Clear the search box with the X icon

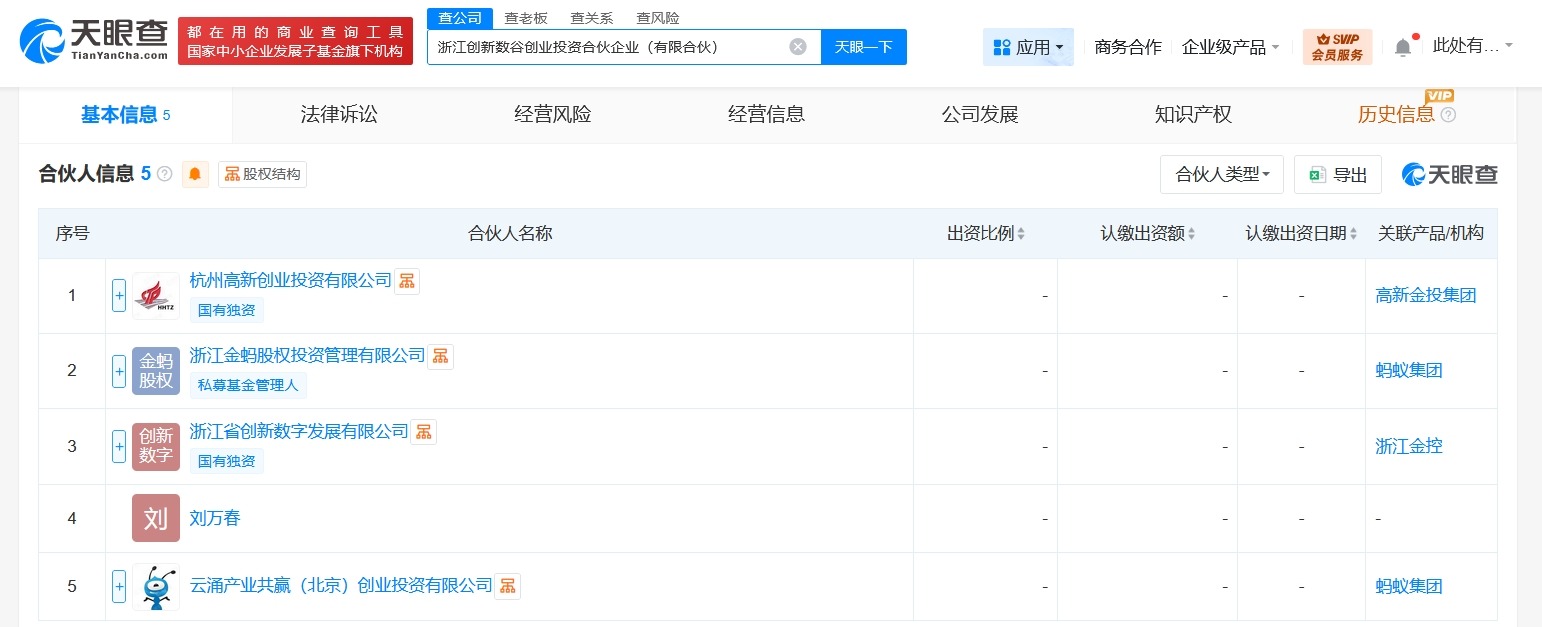798,46
